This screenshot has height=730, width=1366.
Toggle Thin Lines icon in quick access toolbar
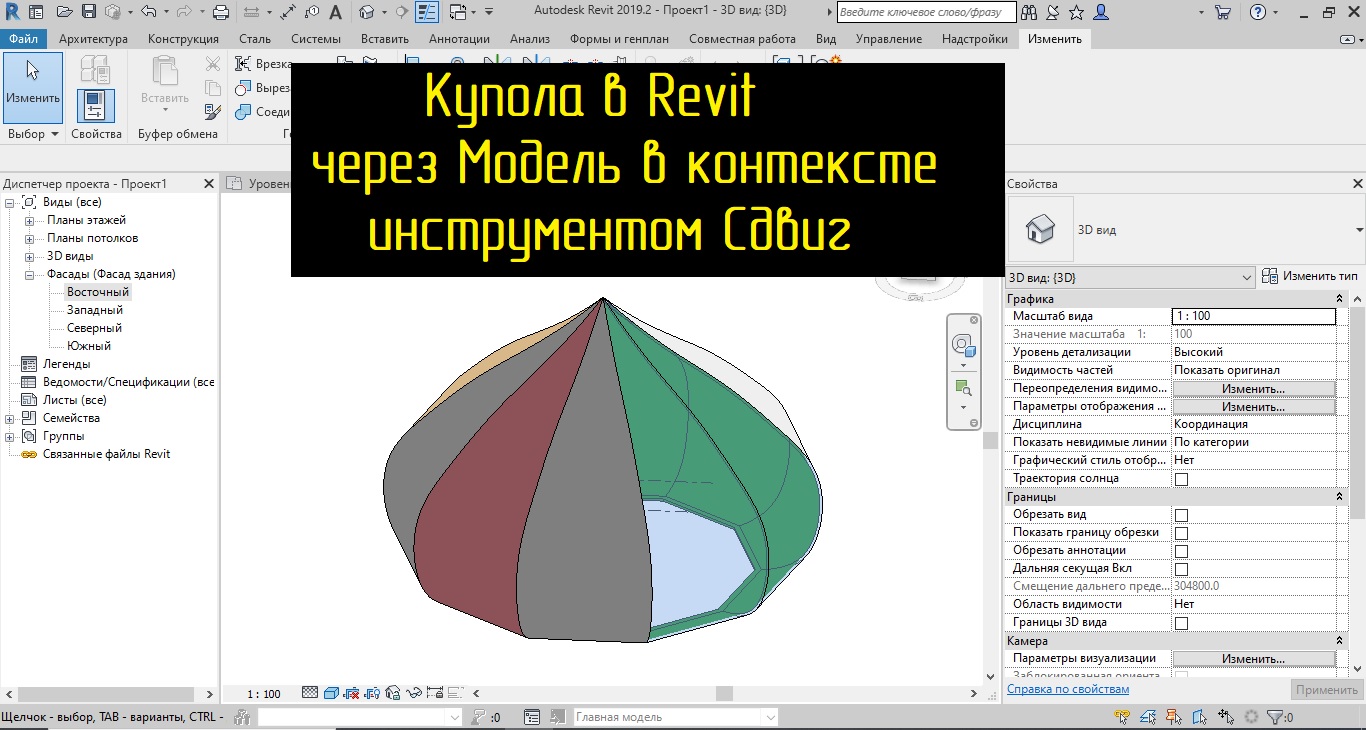tap(427, 13)
